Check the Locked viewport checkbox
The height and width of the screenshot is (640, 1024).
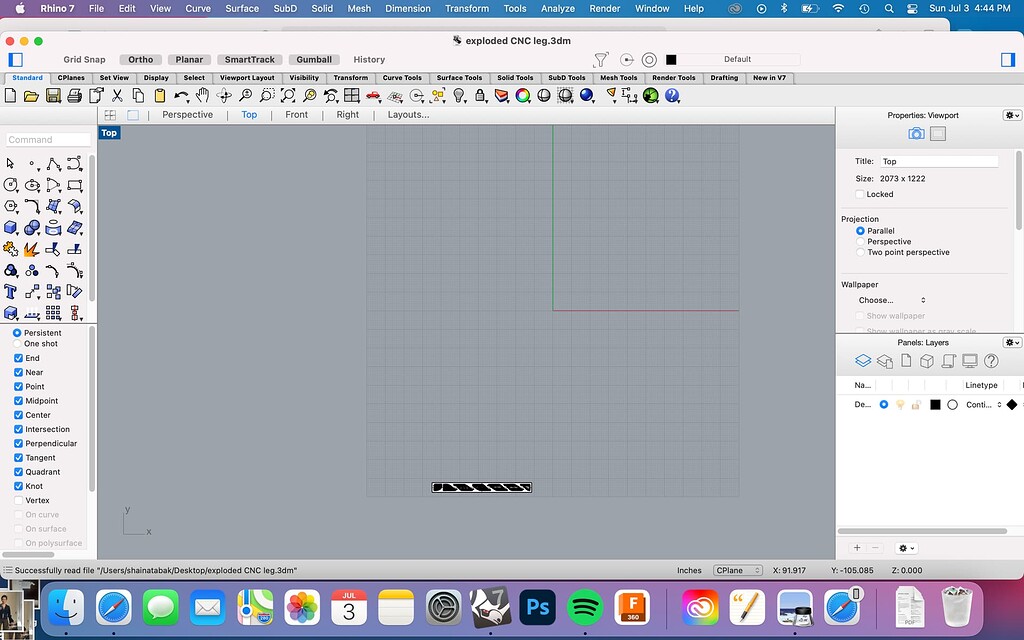pyautogui.click(x=860, y=194)
